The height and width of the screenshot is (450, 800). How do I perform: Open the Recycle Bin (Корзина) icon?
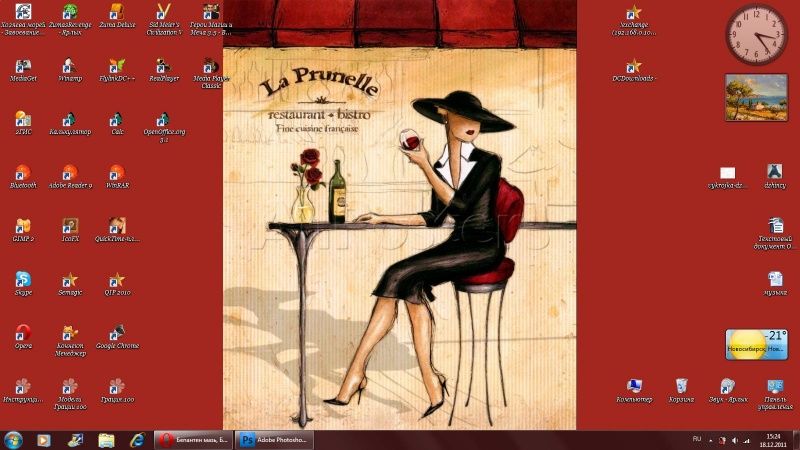681,387
